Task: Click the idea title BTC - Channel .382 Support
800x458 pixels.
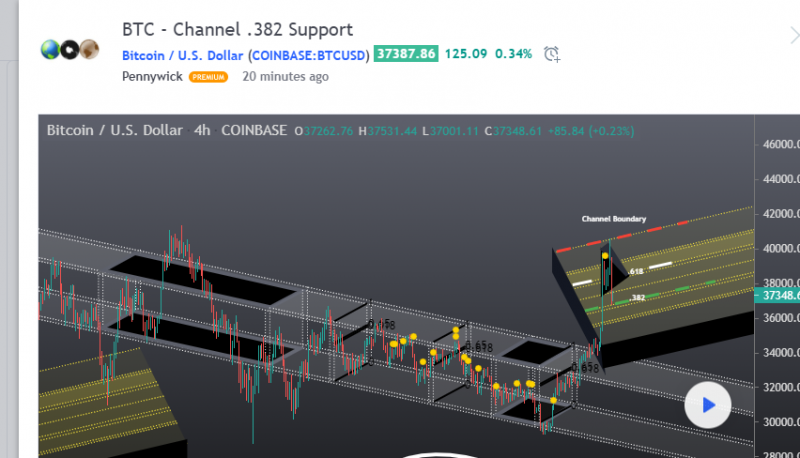Action: (237, 30)
